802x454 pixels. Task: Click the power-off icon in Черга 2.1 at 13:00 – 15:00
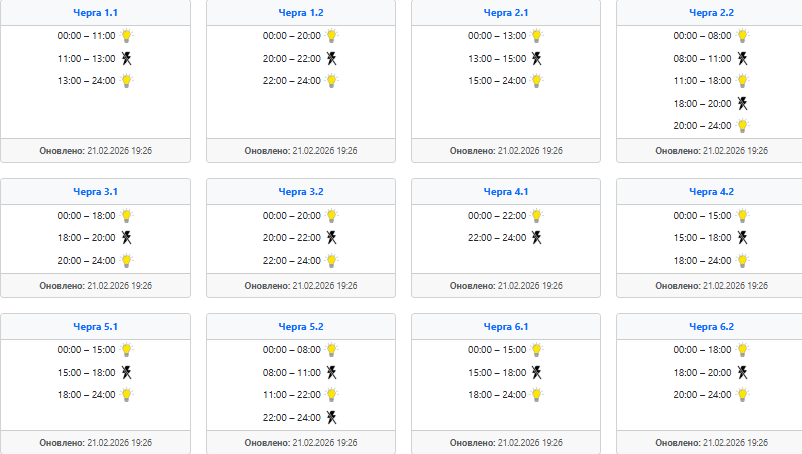click(537, 58)
